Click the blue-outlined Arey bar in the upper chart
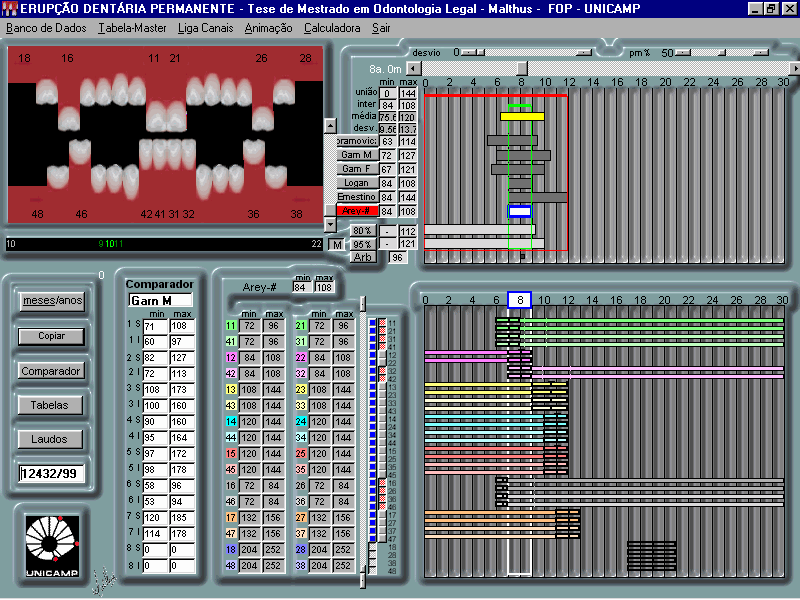800x600 pixels. point(519,211)
